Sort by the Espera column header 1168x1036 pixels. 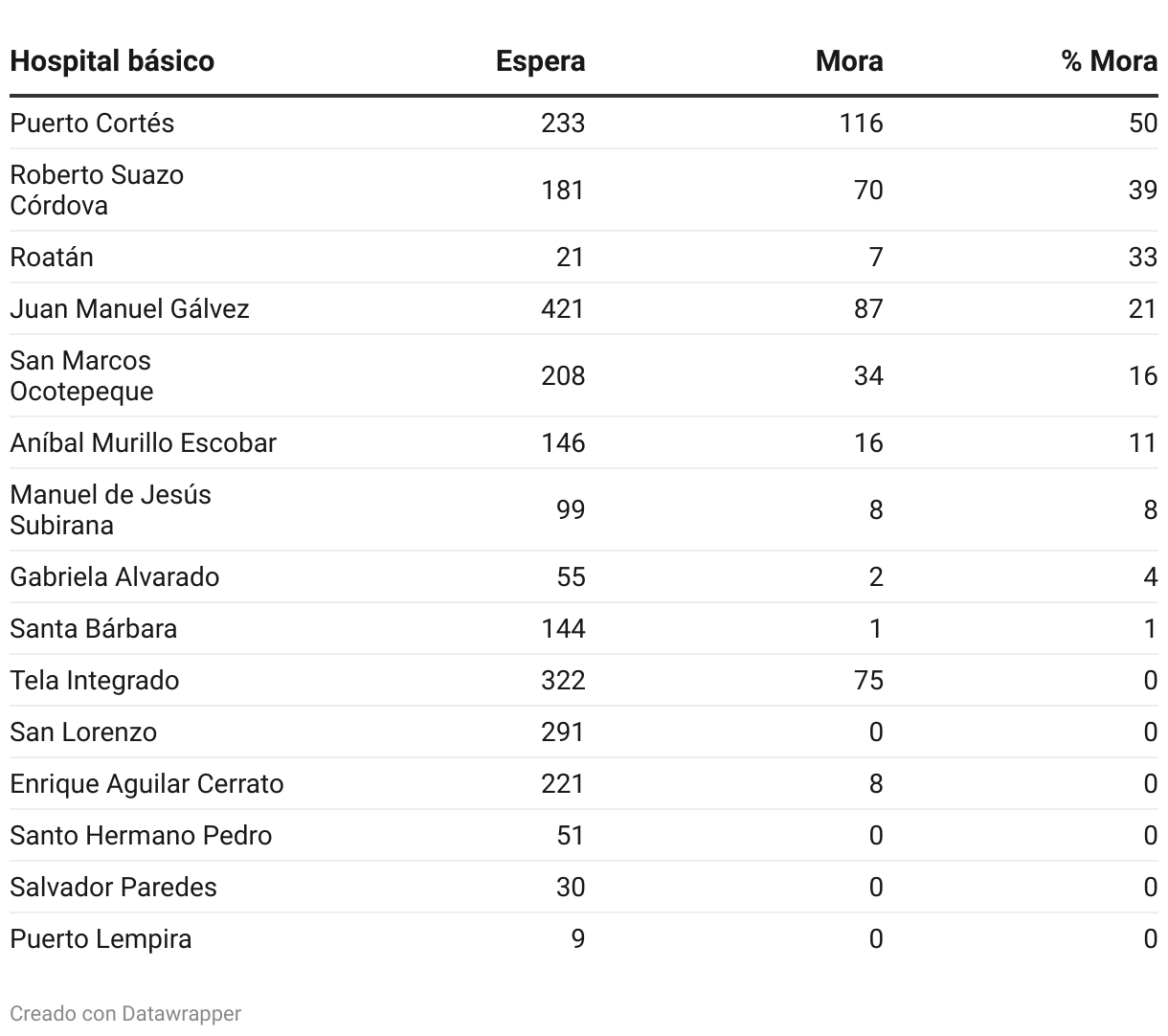(540, 61)
